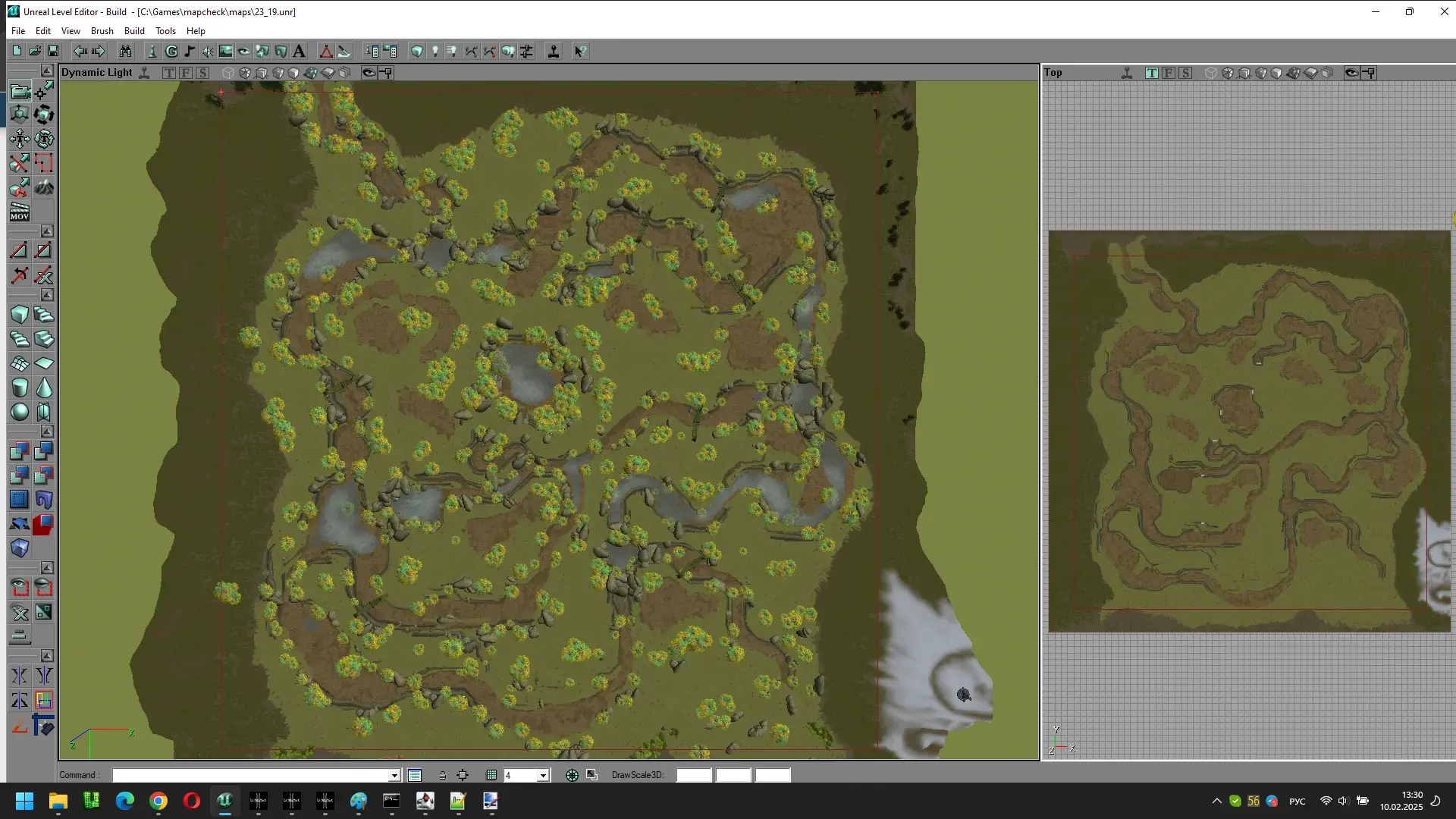Collapse the CSG operations group arrow
Screen dimensions: 1456x819
pos(47,431)
